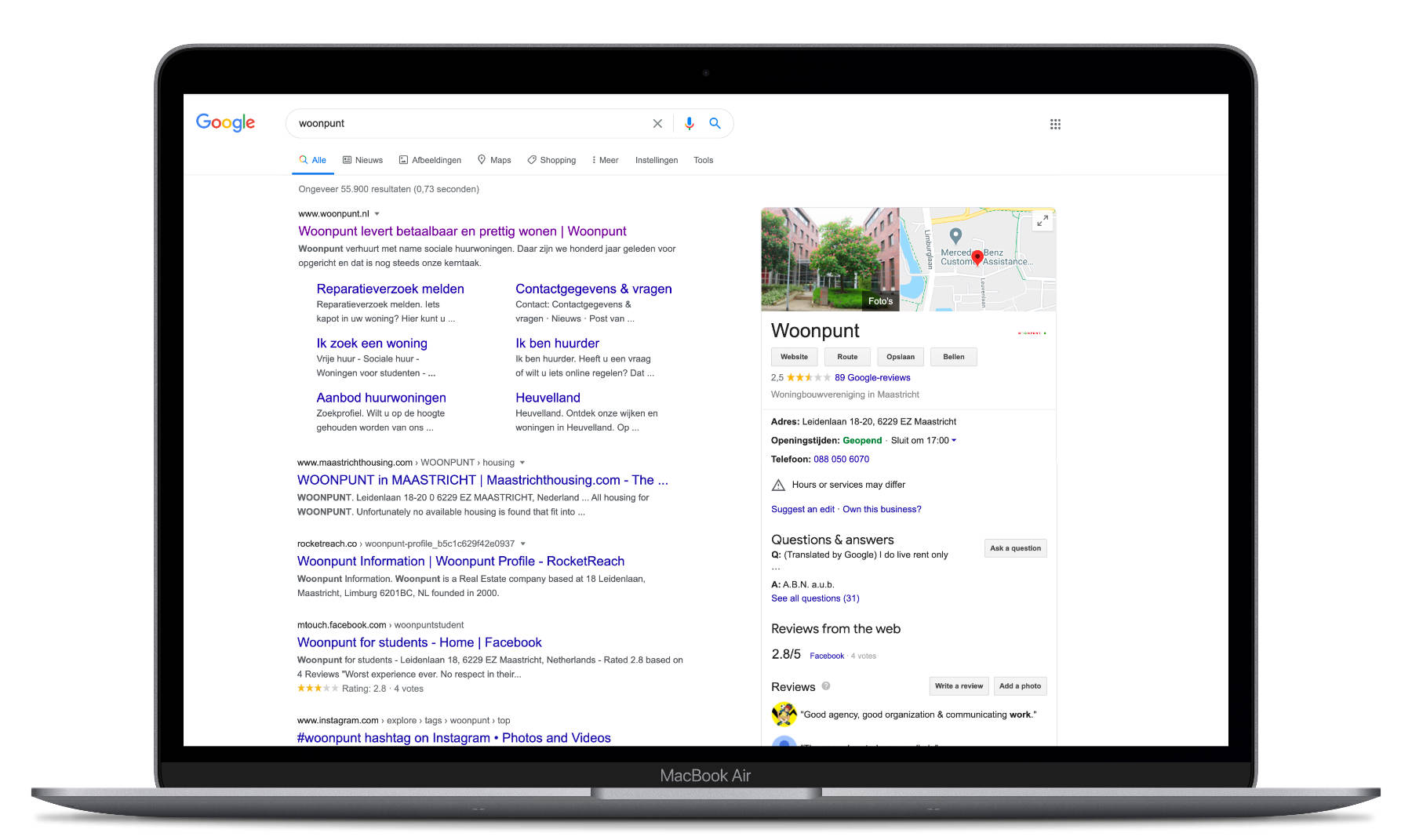The image size is (1412, 840).
Task: Open #woonpunt hashtag on Instagram result
Action: click(x=453, y=738)
